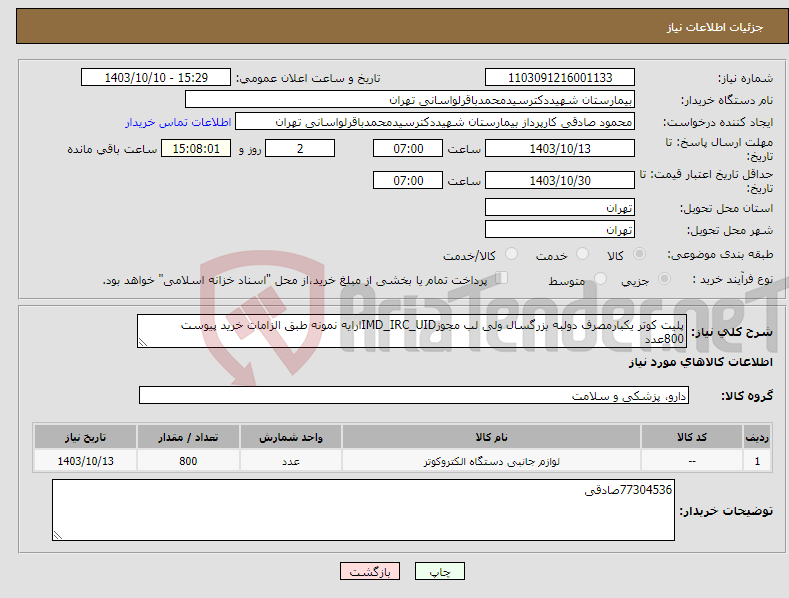Click the شماره نیاز field 1103091216001133
The image size is (789, 598).
coord(560,78)
